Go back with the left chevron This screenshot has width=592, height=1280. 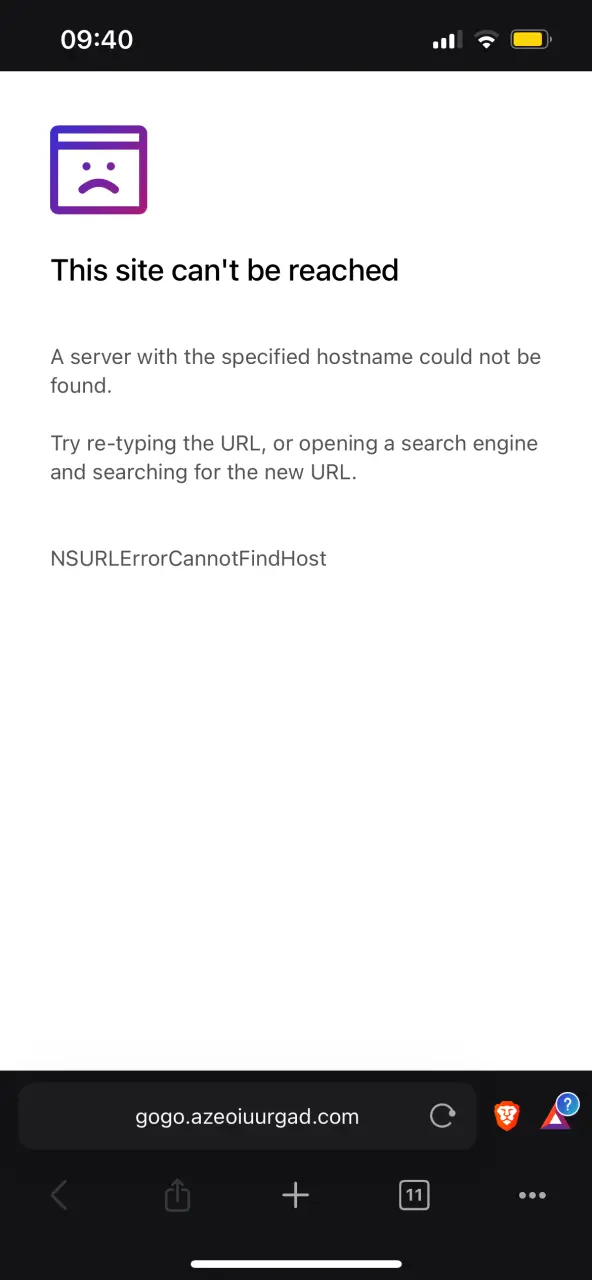pyautogui.click(x=59, y=1195)
